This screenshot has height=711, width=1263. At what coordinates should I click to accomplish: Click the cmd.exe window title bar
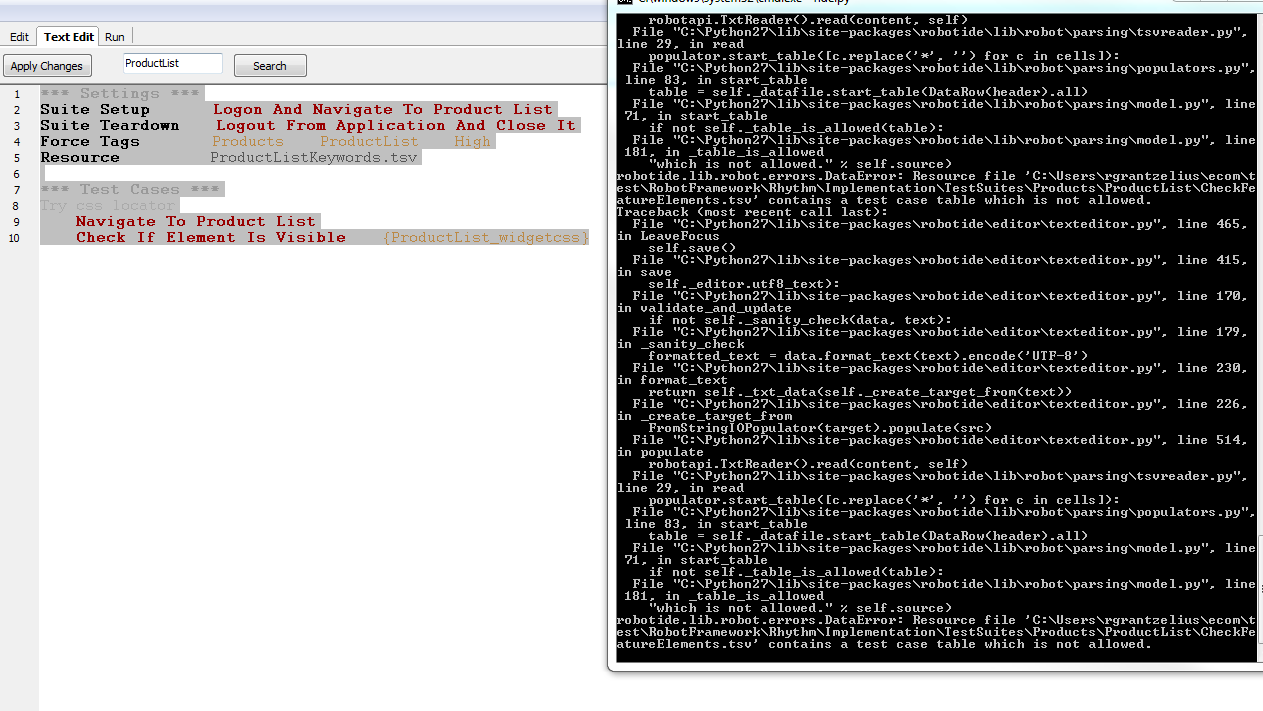900,3
